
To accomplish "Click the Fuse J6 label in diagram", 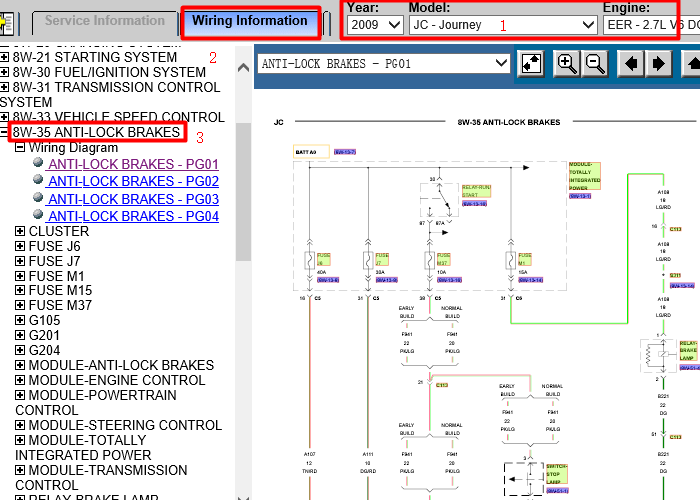I will pyautogui.click(x=324, y=259).
